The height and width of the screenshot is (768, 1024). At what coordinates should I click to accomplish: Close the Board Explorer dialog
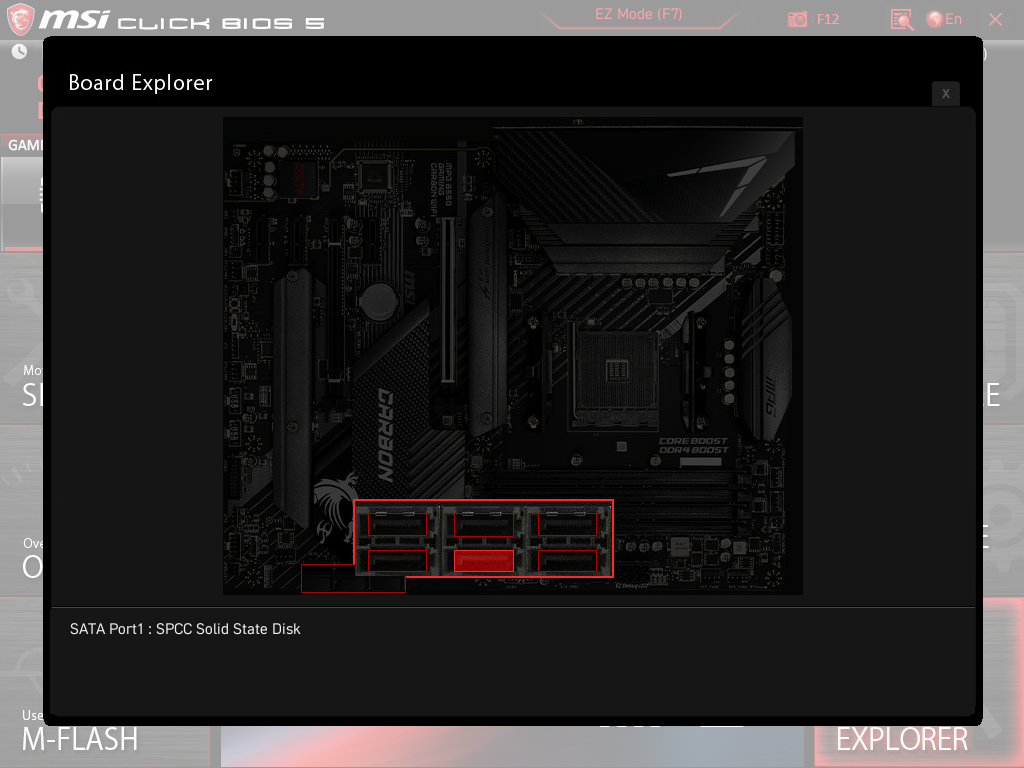(945, 93)
